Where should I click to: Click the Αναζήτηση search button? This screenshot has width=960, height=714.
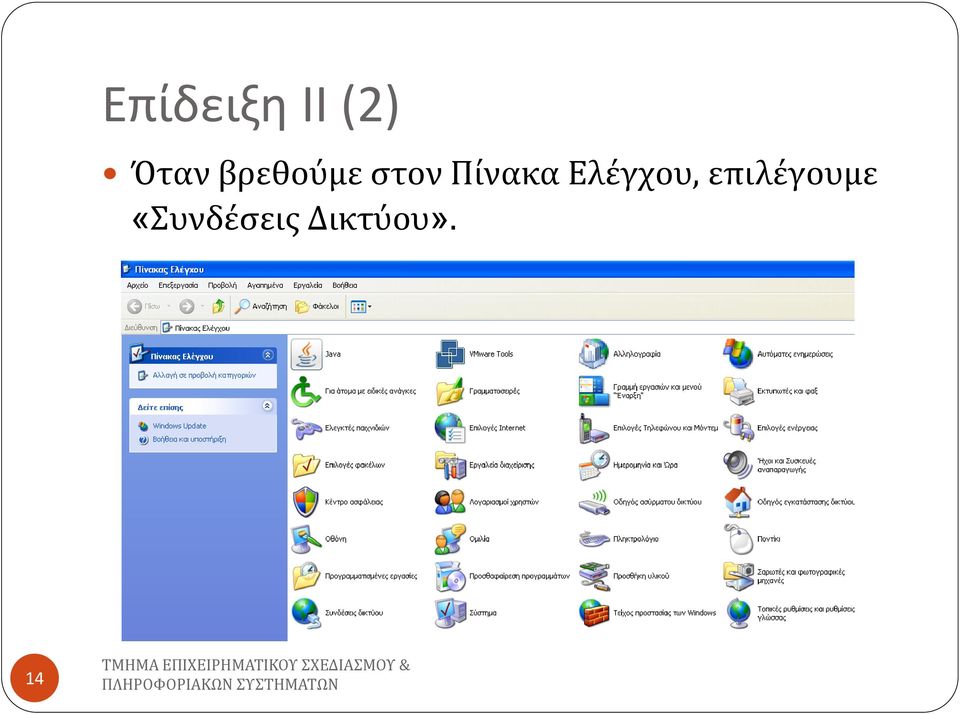click(x=261, y=306)
